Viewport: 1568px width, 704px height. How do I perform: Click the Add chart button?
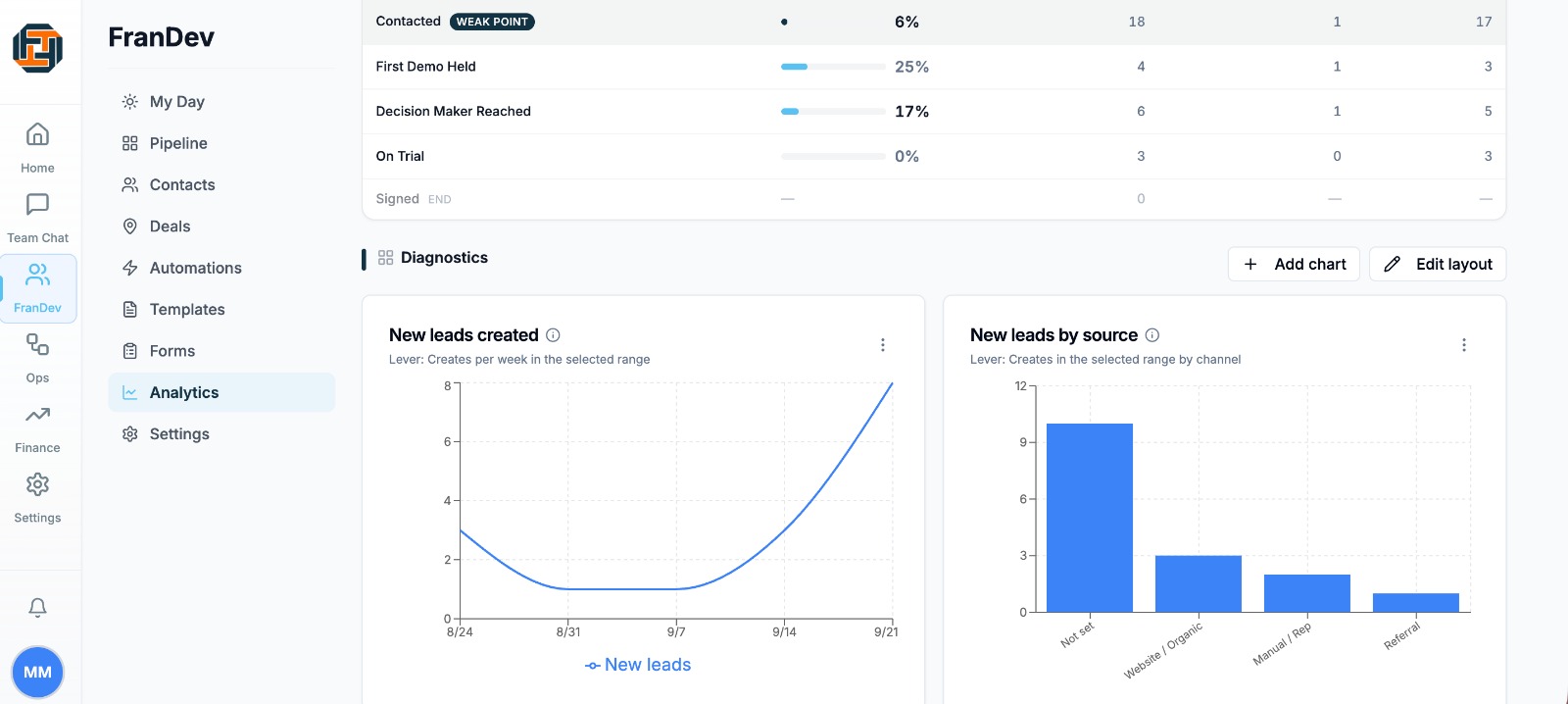pos(1294,264)
